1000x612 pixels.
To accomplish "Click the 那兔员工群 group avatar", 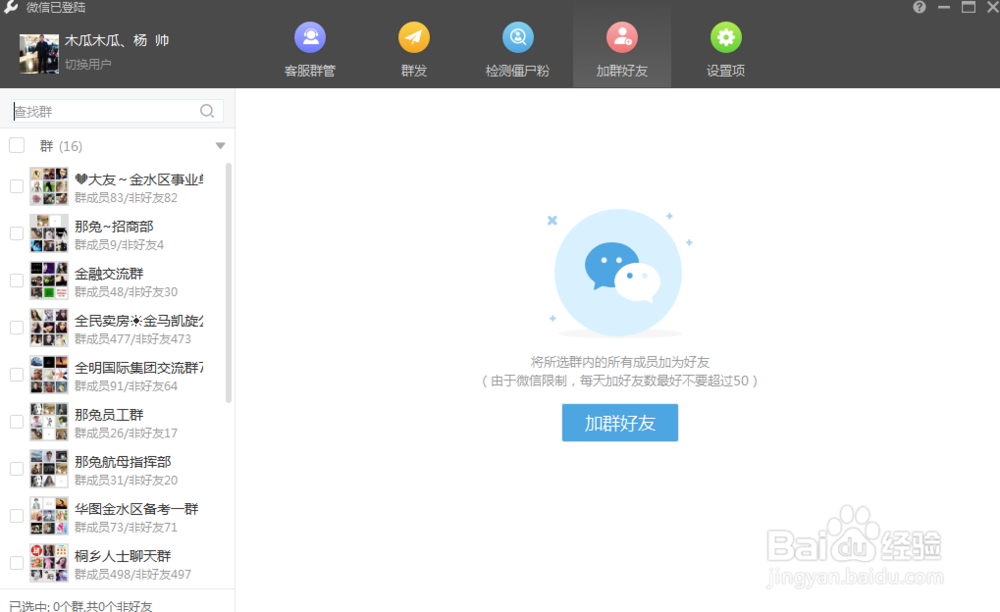I will tap(49, 422).
